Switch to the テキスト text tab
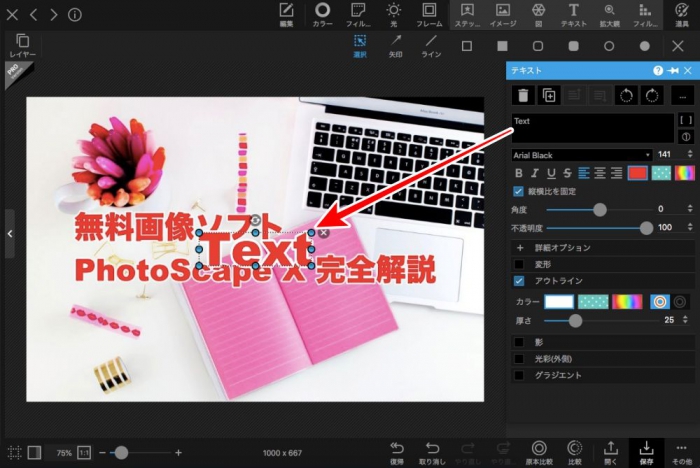The image size is (700, 468). (574, 15)
